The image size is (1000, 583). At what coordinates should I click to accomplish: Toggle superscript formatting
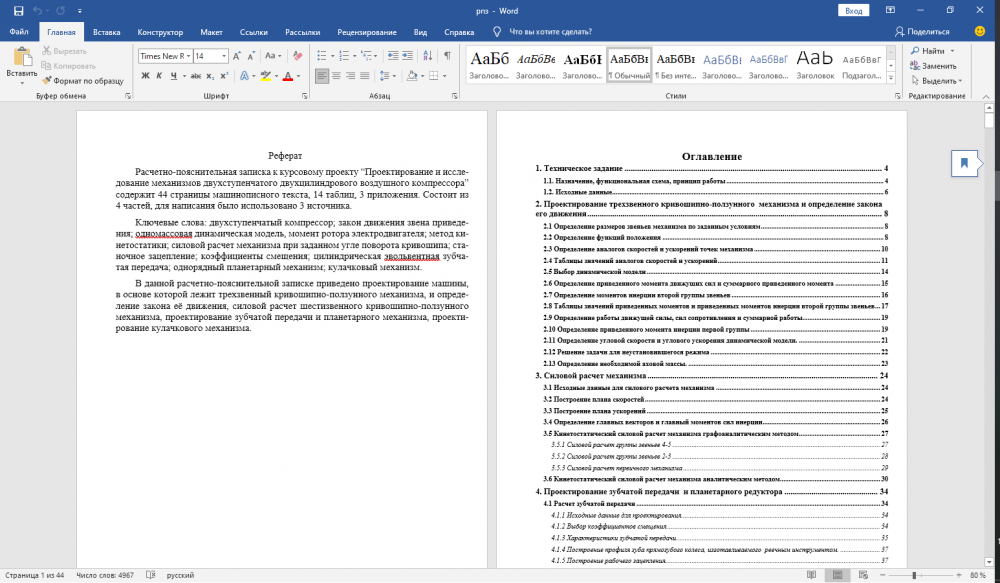tap(224, 76)
